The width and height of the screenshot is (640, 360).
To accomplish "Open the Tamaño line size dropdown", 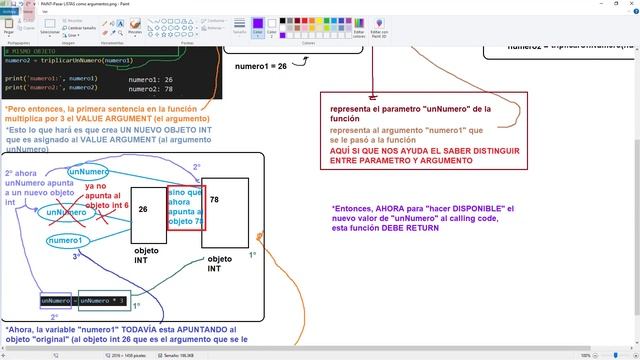I will tap(240, 27).
